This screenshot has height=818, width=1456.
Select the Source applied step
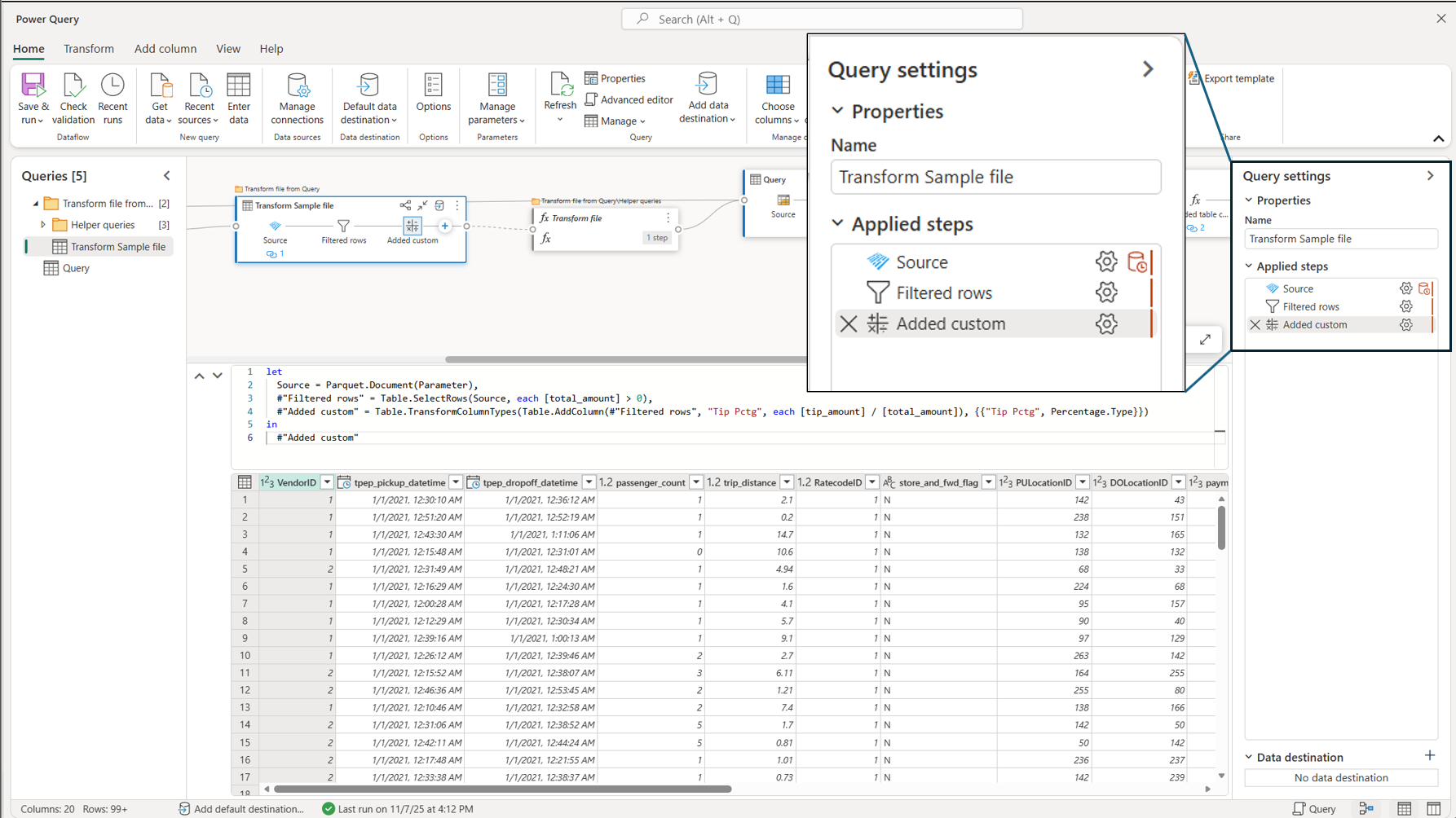point(1298,288)
